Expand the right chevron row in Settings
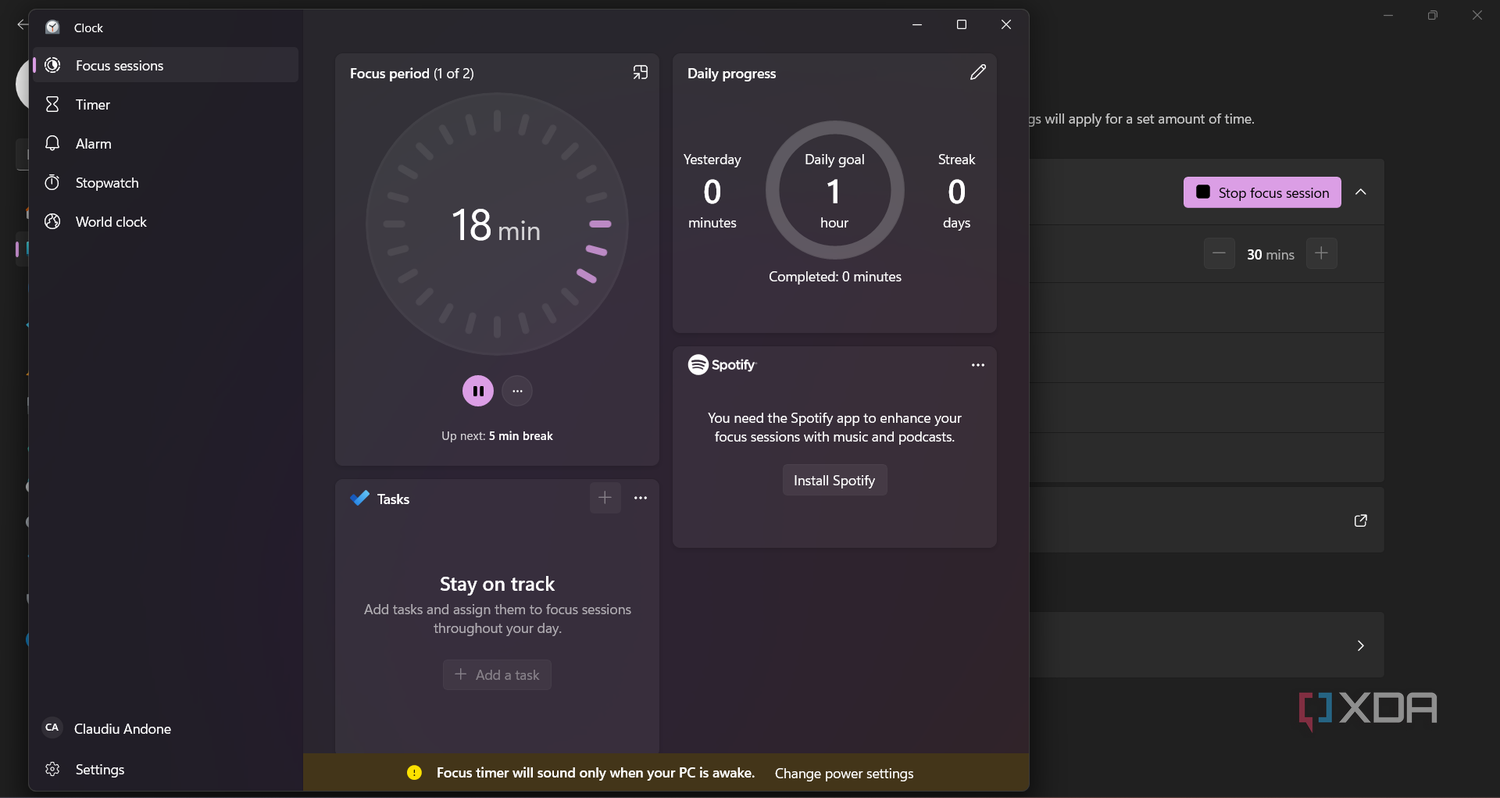 (1361, 645)
